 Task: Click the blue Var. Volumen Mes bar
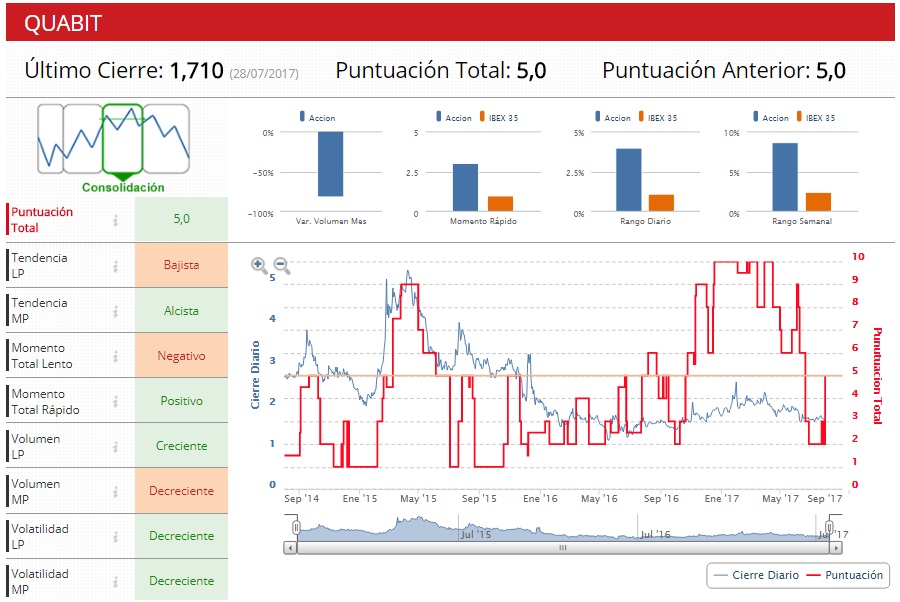pos(331,164)
